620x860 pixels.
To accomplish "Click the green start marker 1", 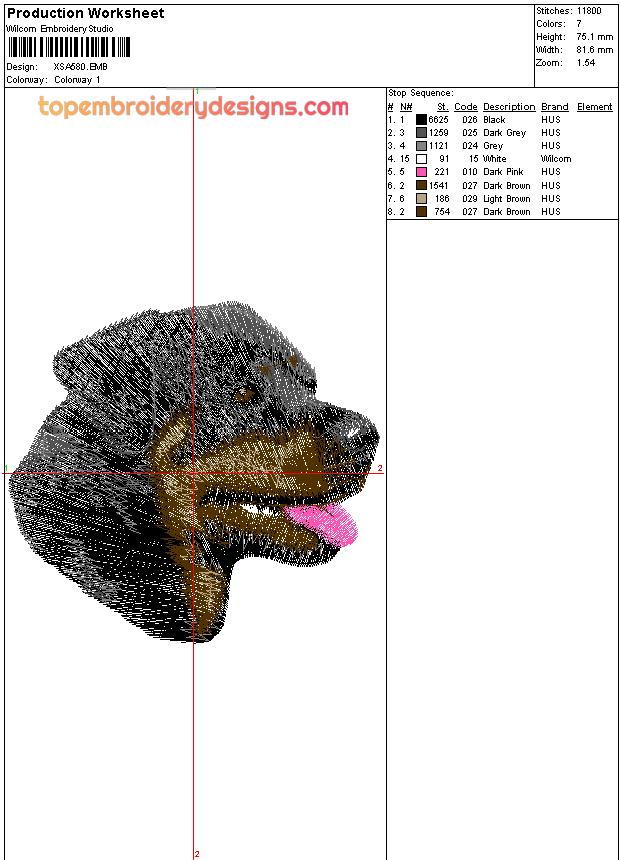I will pos(7,468).
